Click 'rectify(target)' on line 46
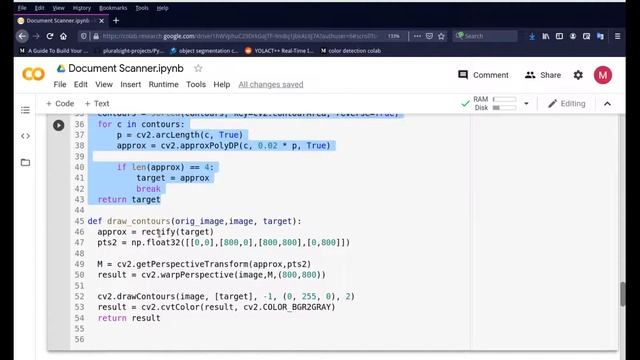This screenshot has width=640, height=360. coord(178,232)
